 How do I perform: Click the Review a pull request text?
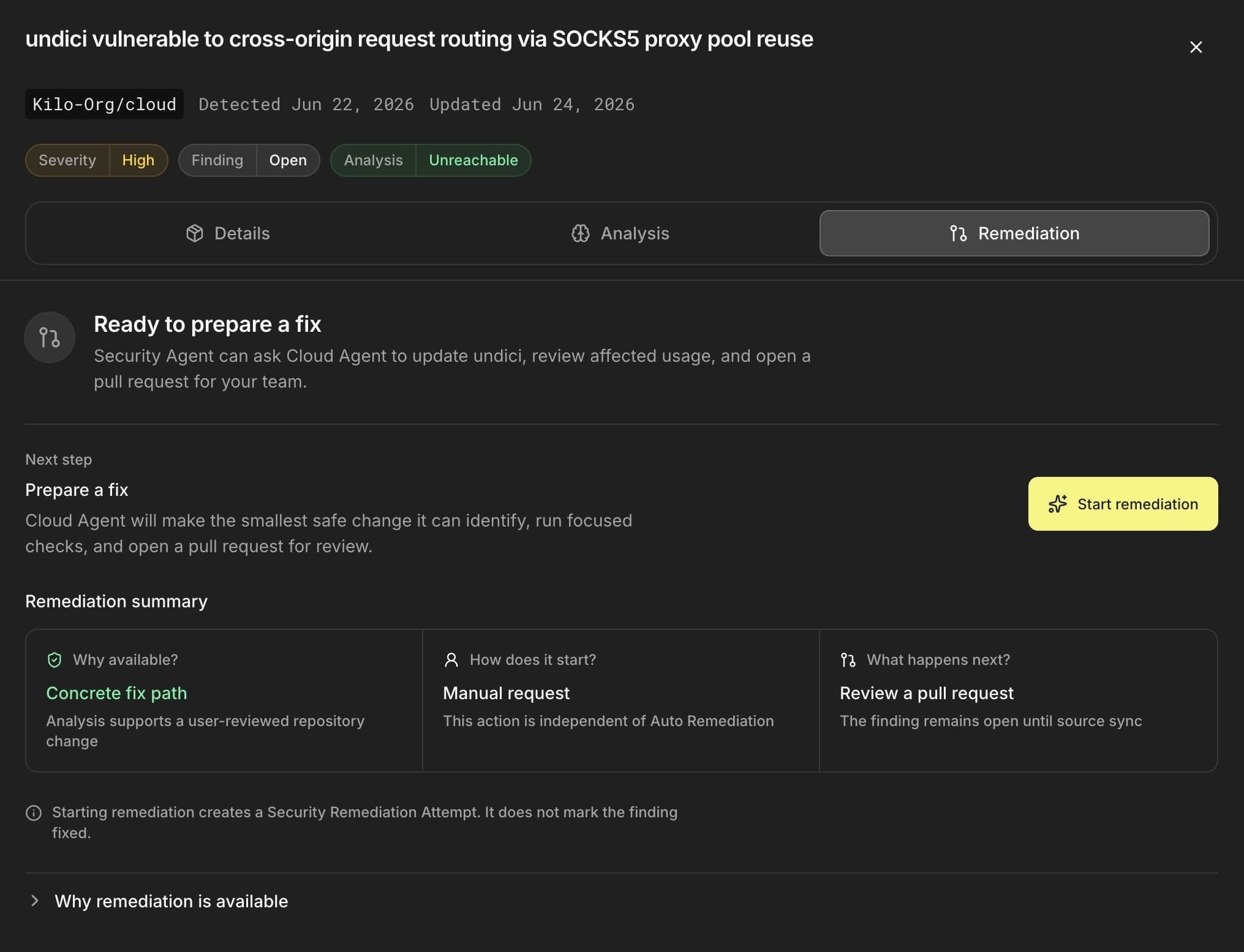click(x=926, y=693)
